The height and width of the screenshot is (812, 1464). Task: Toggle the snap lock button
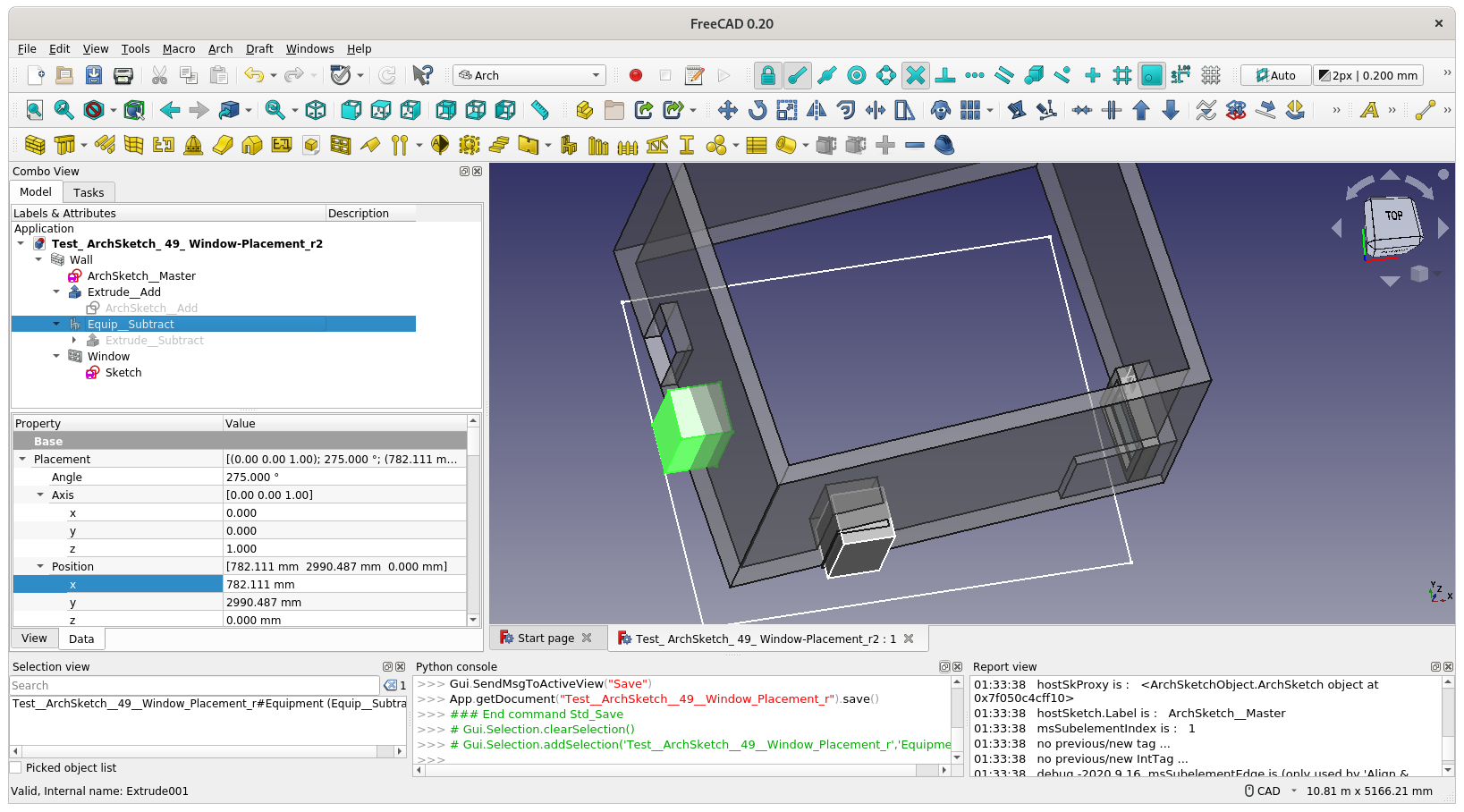(x=767, y=75)
